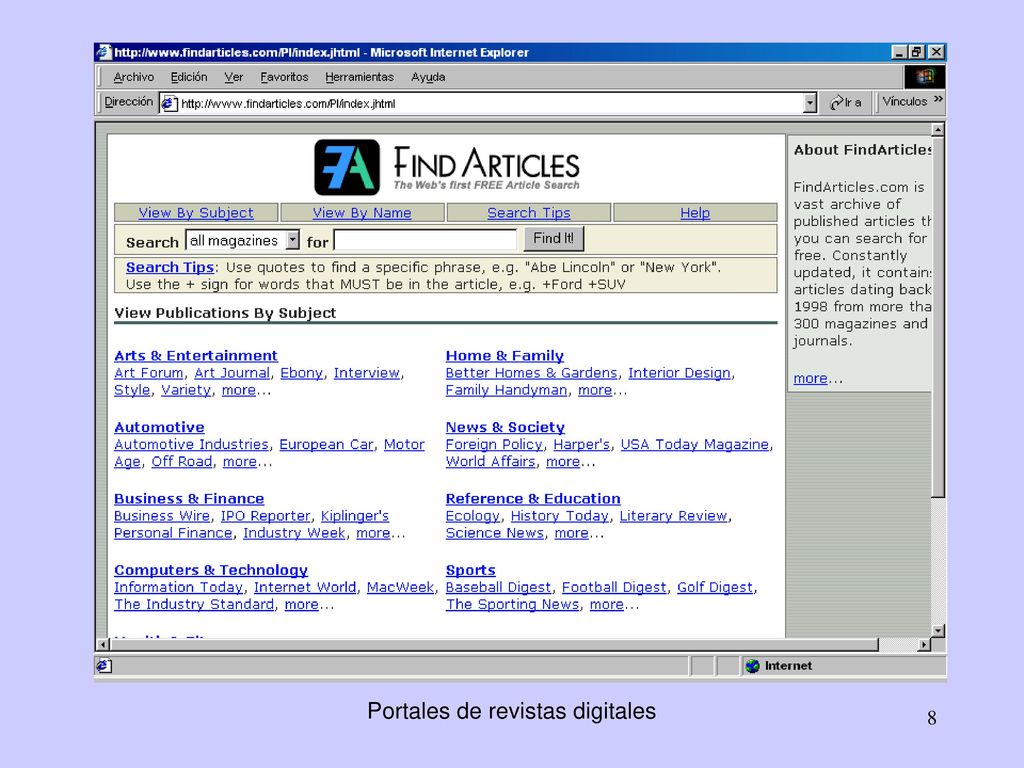This screenshot has height=768, width=1024.
Task: Open the bold Search Tips link
Action: (170, 267)
